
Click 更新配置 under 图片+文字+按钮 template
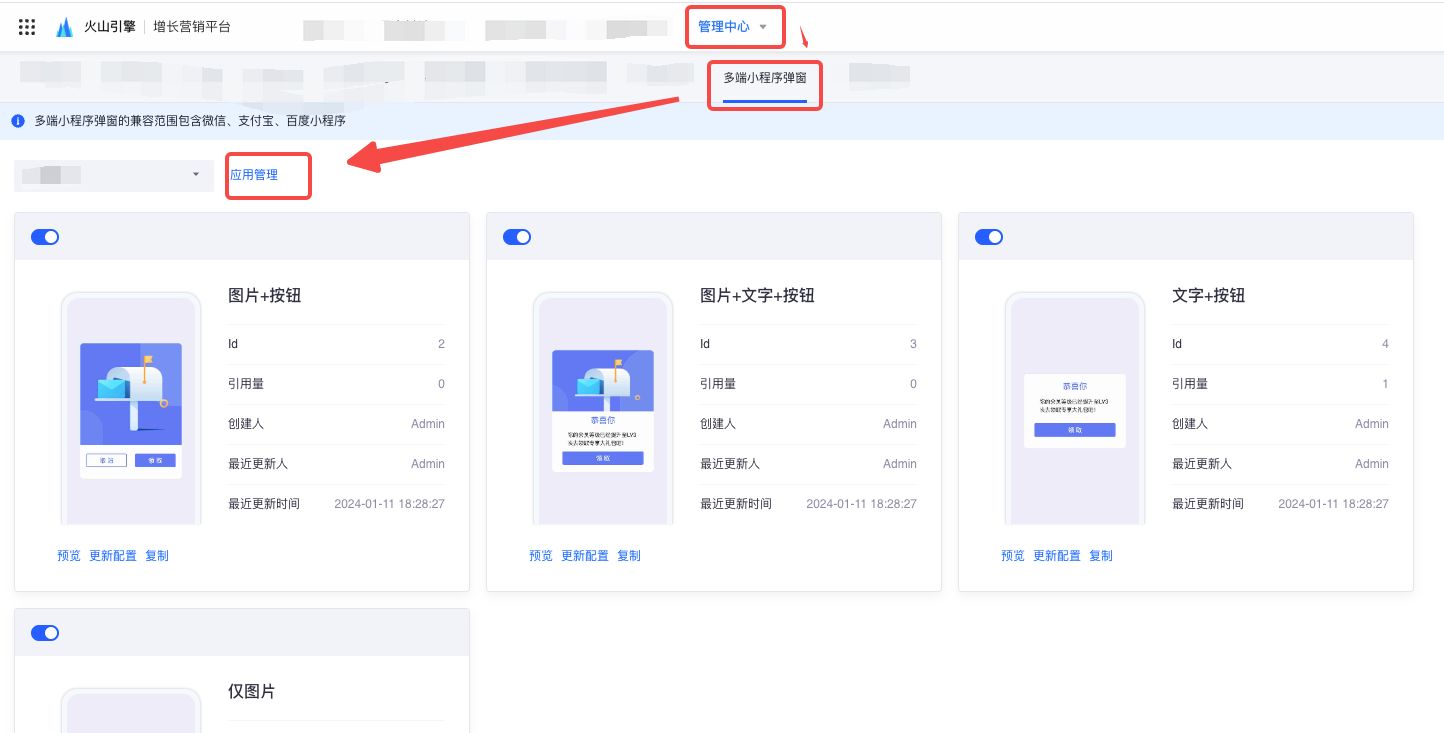585,556
